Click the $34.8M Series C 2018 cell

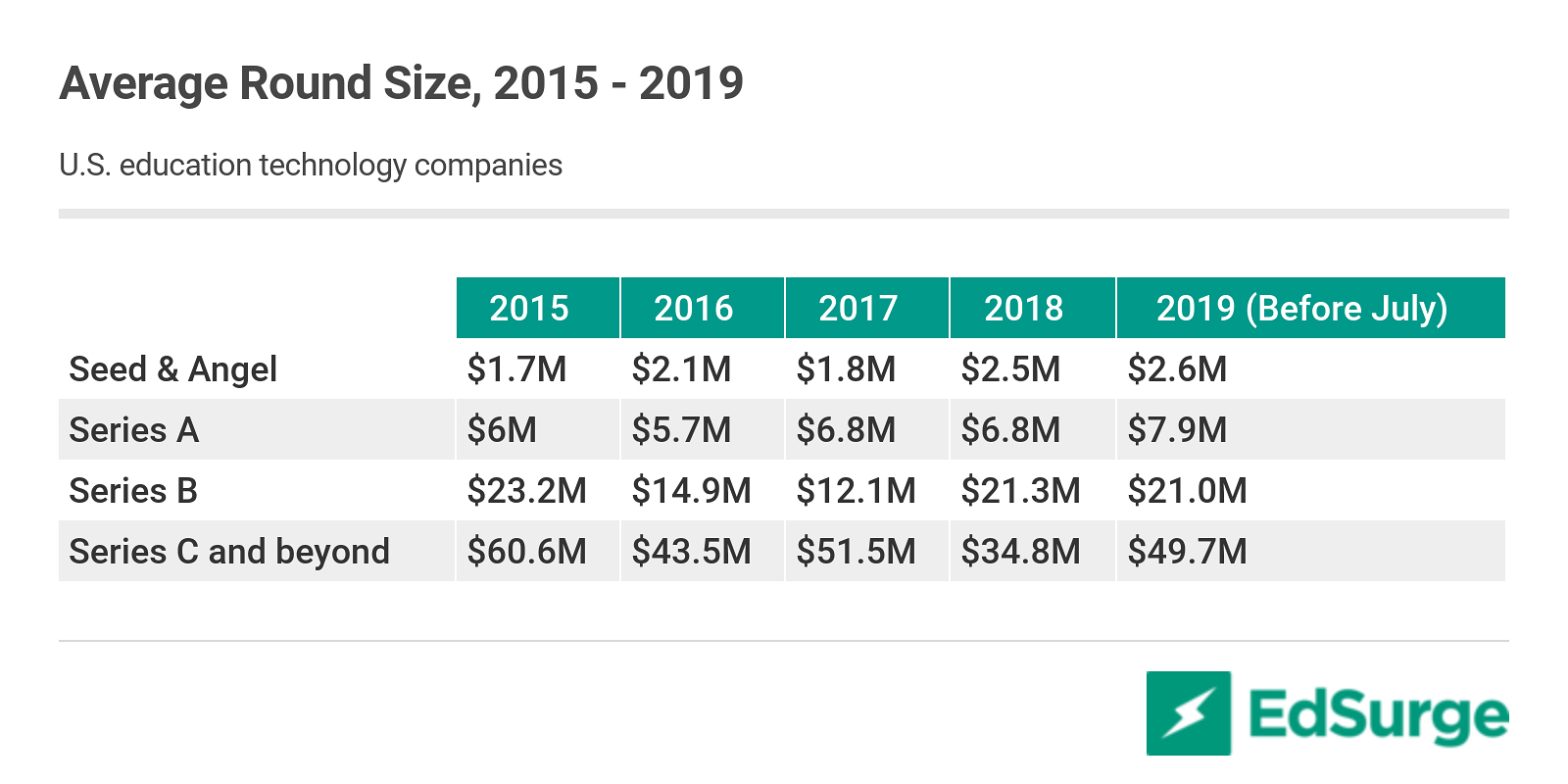tap(1033, 551)
